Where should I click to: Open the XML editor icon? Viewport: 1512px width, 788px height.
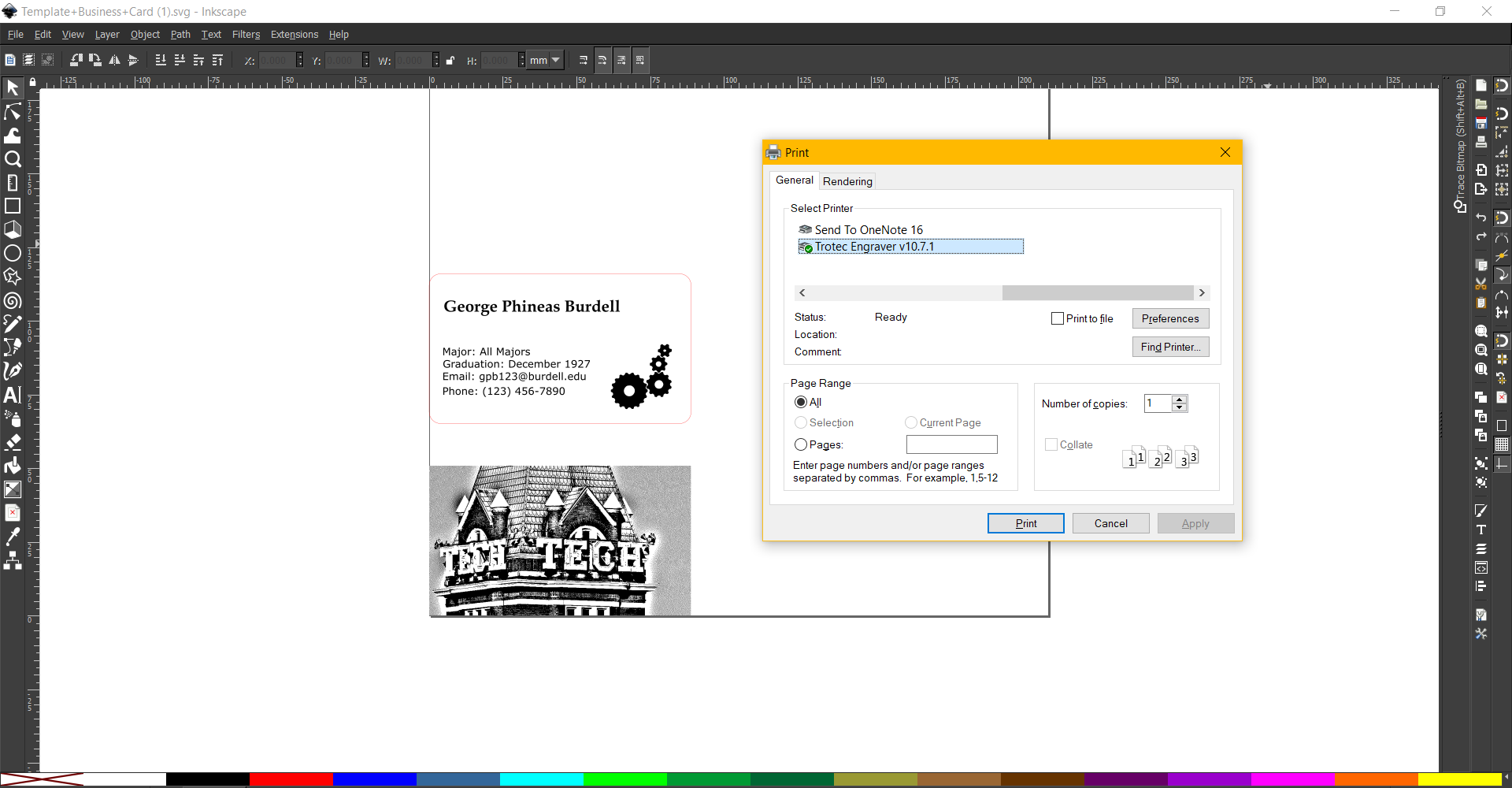click(x=1481, y=567)
